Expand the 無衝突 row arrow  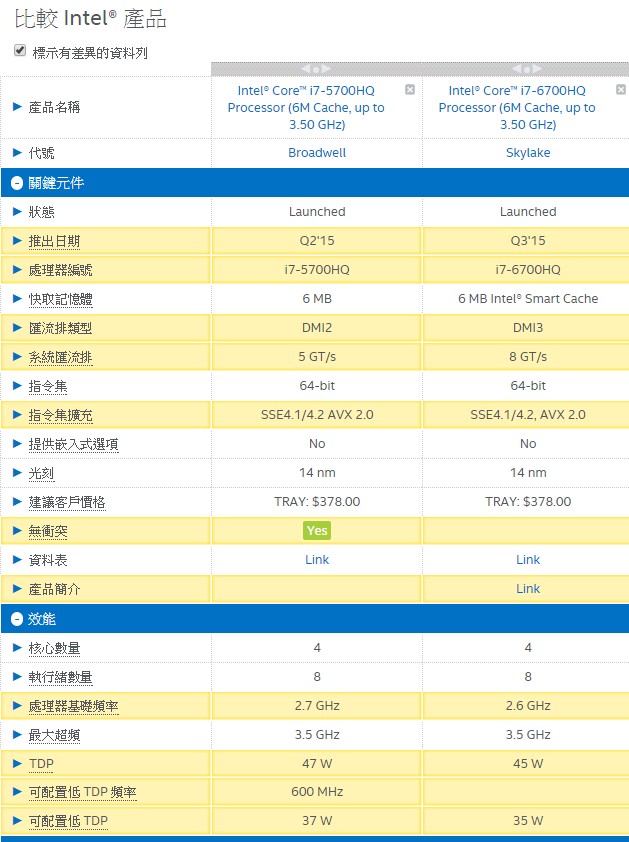click(17, 531)
